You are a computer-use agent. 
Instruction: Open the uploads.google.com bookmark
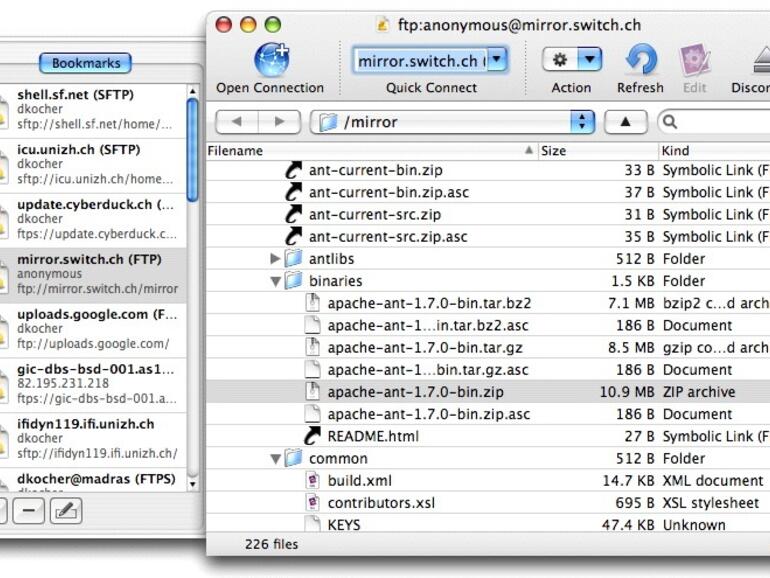[93, 330]
